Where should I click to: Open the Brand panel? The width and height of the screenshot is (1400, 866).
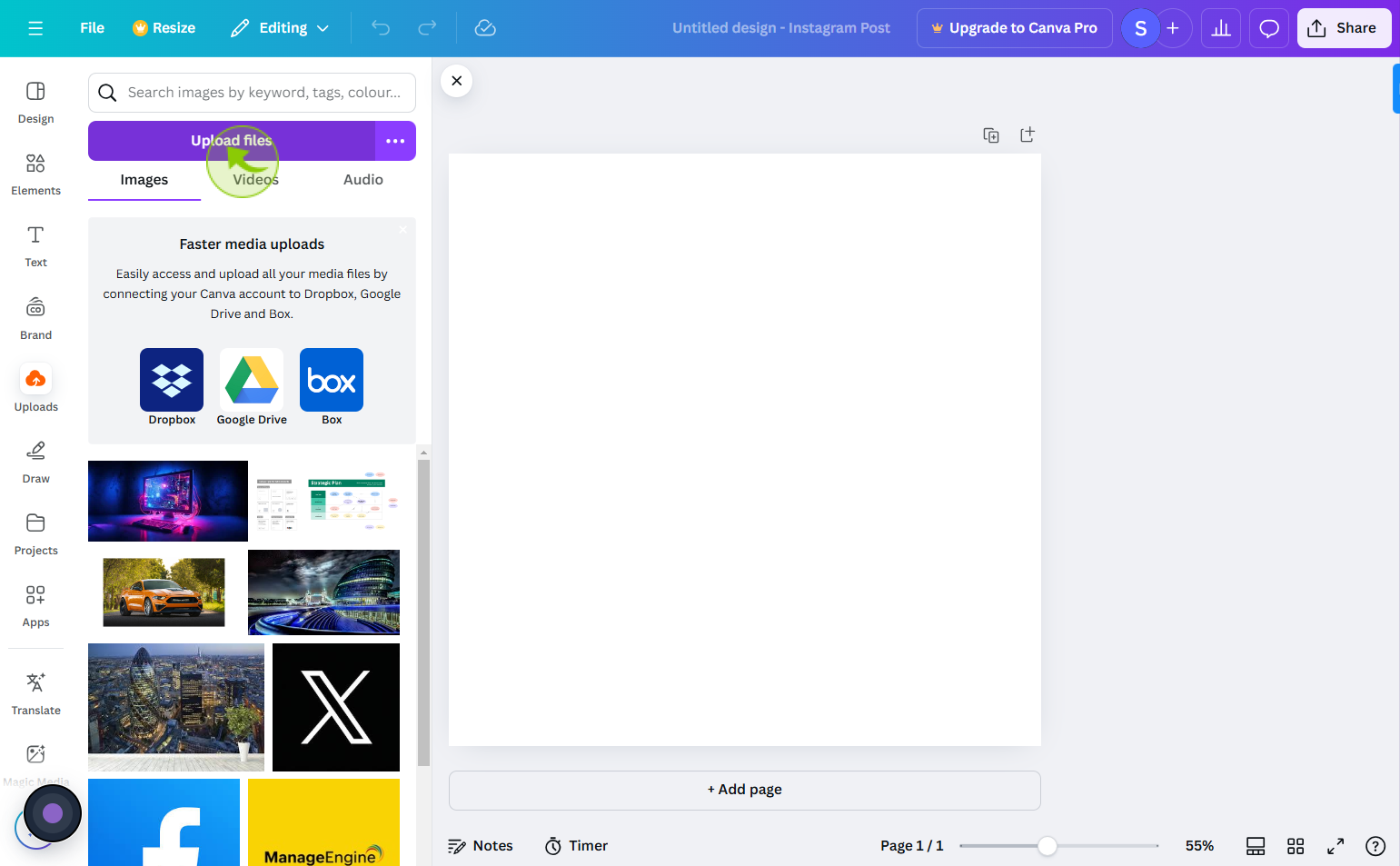[x=35, y=318]
